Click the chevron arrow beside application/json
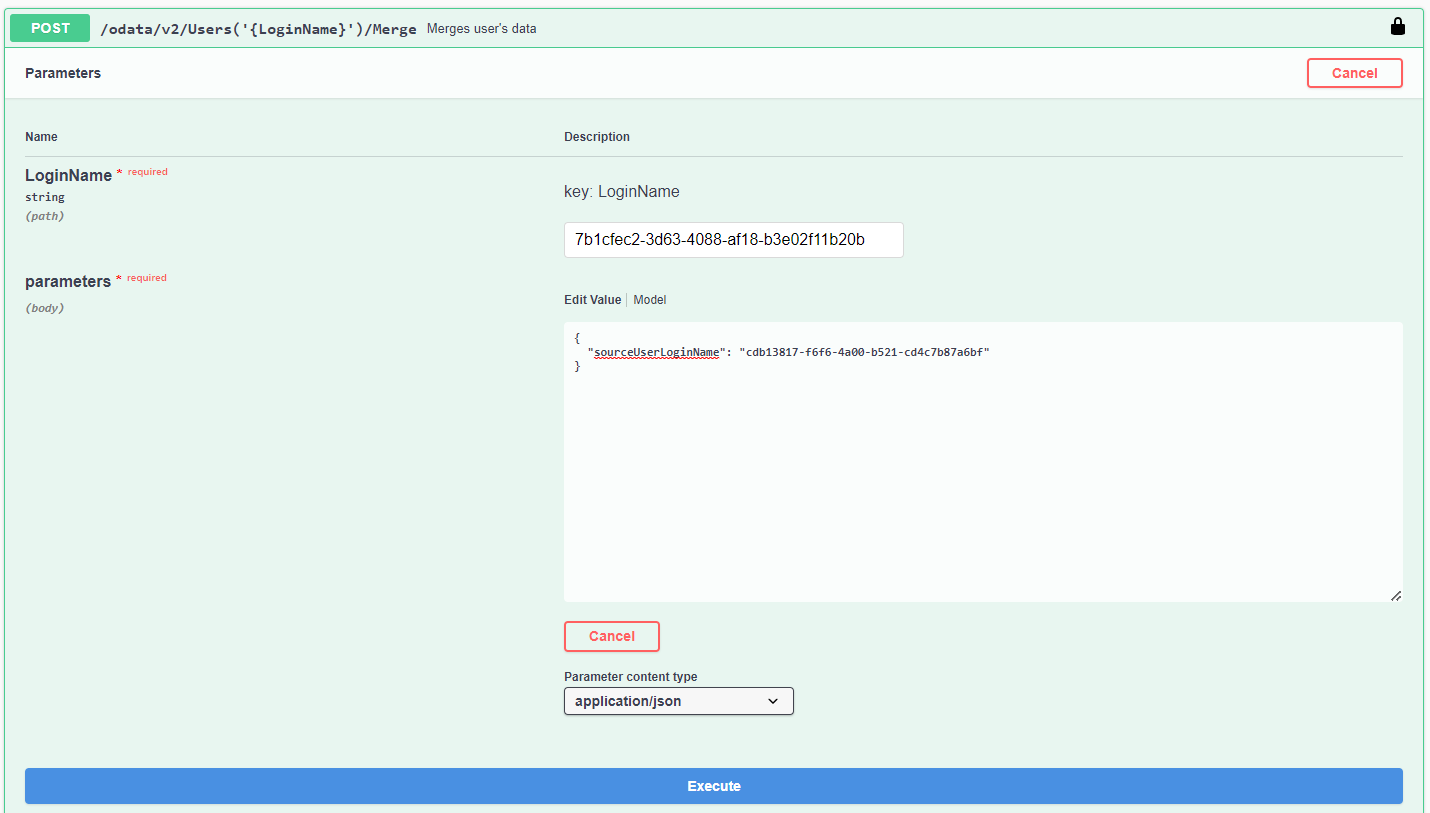 tap(773, 701)
